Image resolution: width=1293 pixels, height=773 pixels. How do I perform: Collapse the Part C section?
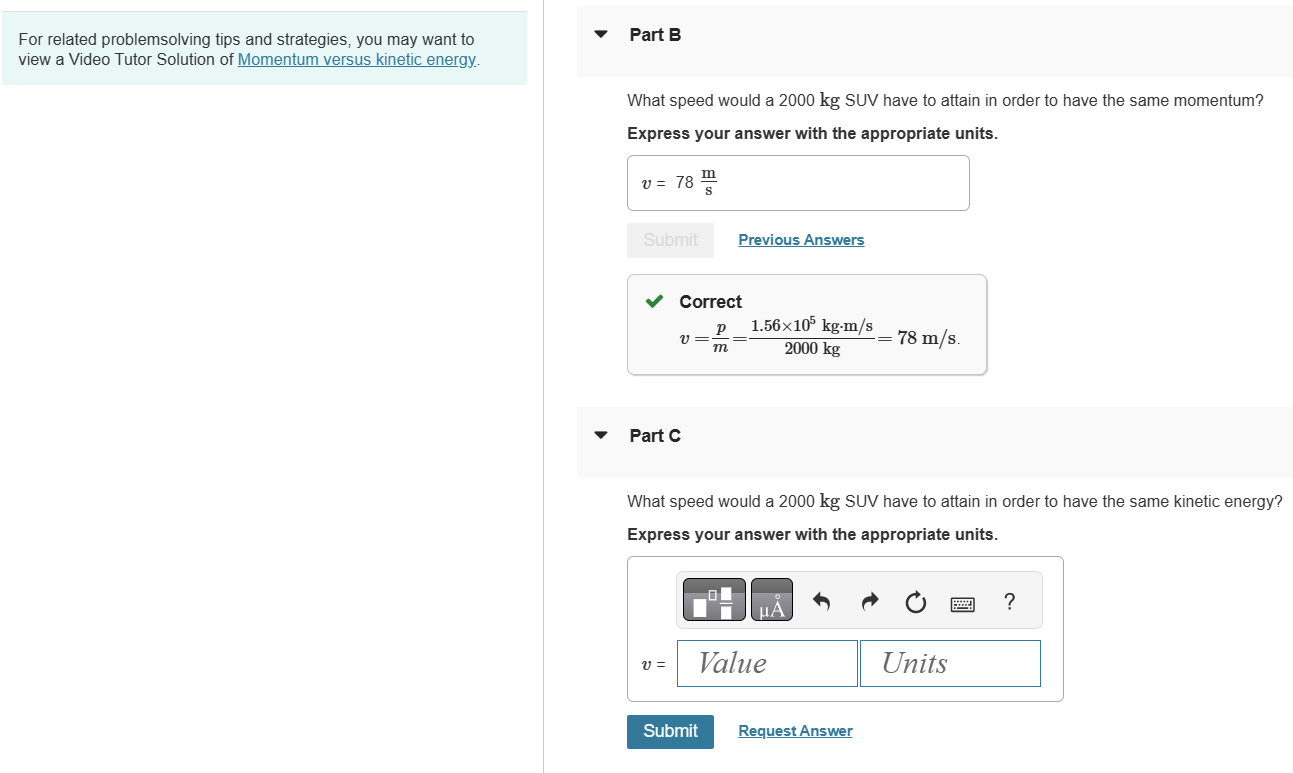tap(600, 434)
